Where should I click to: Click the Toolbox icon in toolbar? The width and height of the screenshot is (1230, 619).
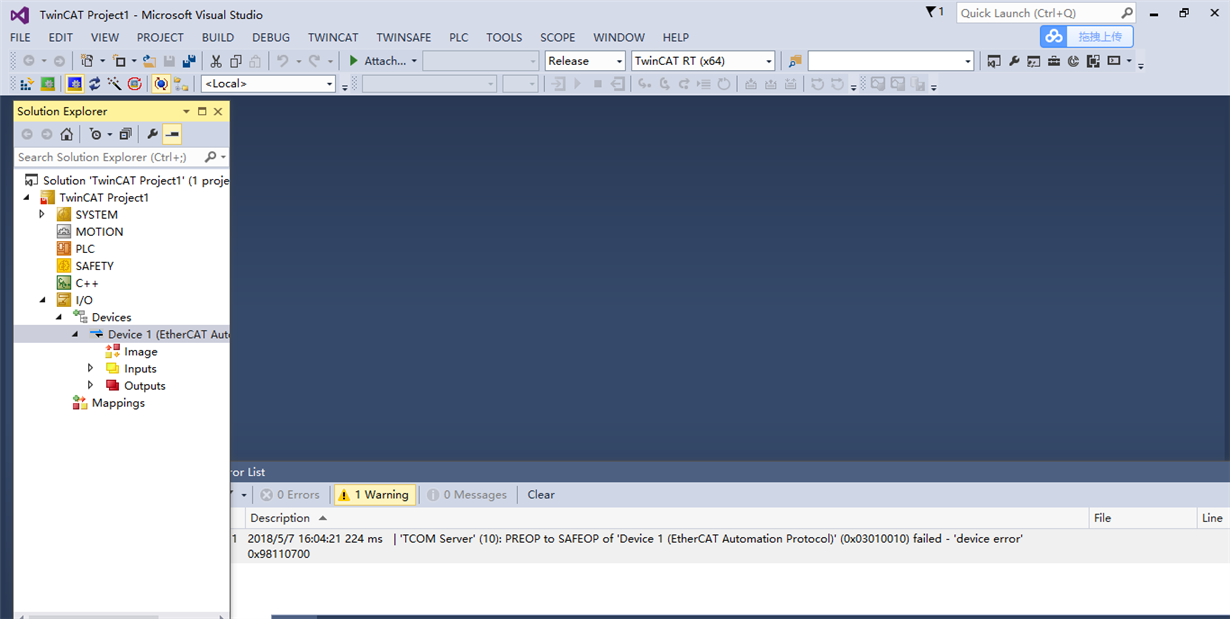point(1053,61)
